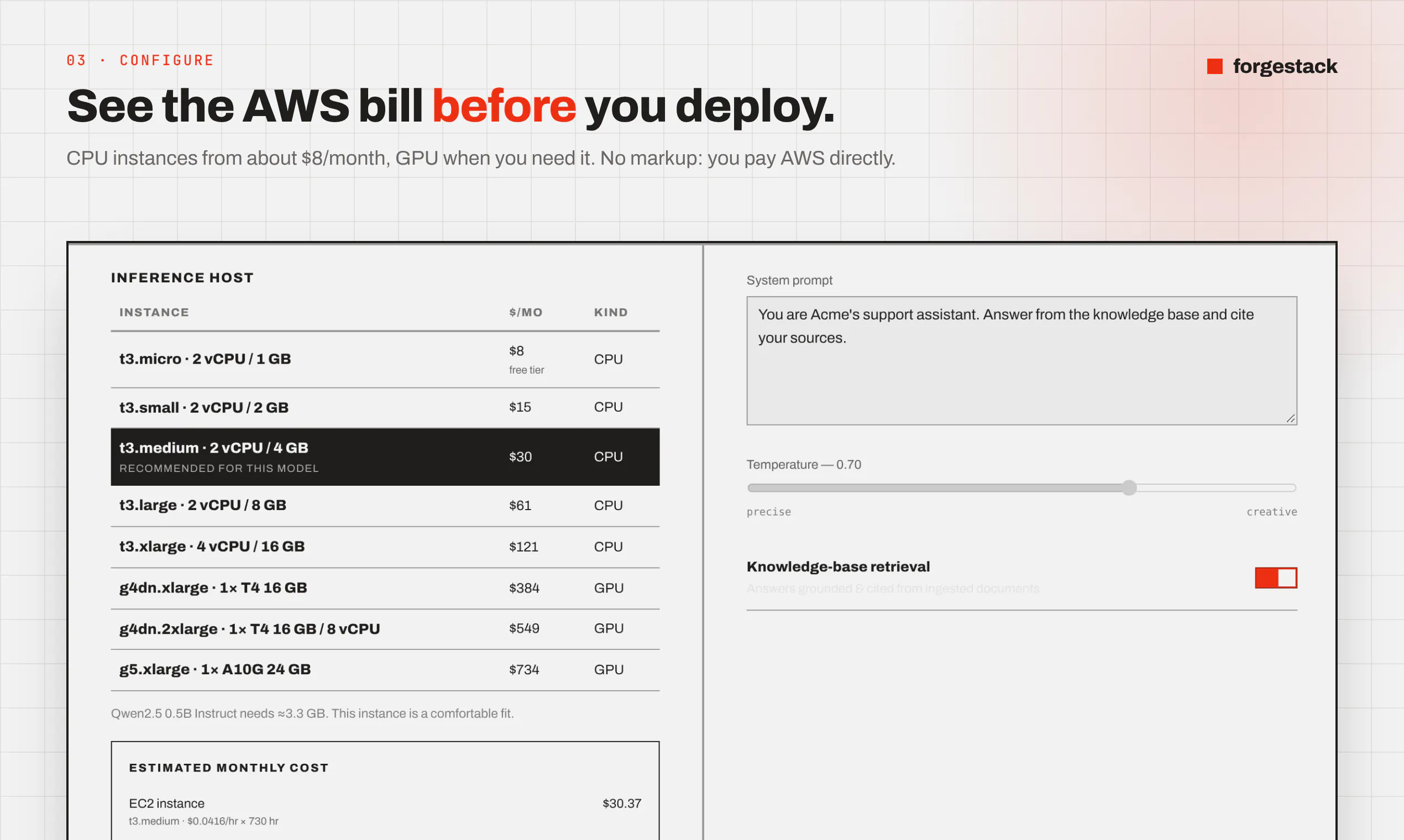The width and height of the screenshot is (1404, 840).
Task: Click the EC2 instance cost line
Action: 385,811
